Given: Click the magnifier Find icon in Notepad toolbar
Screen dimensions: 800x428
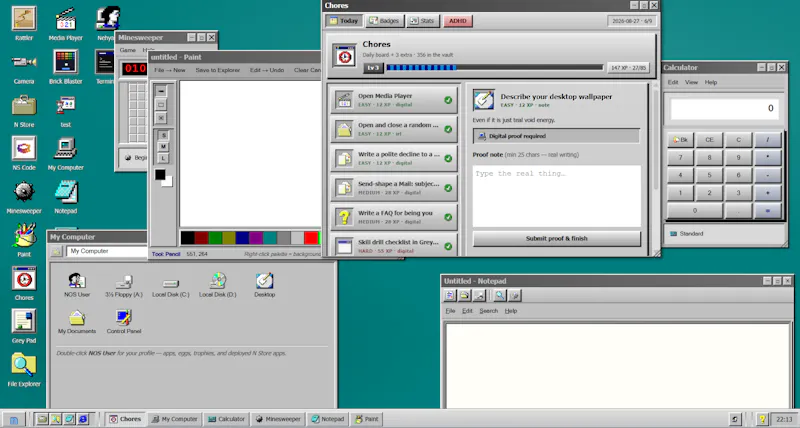Looking at the screenshot, I should 499,295.
